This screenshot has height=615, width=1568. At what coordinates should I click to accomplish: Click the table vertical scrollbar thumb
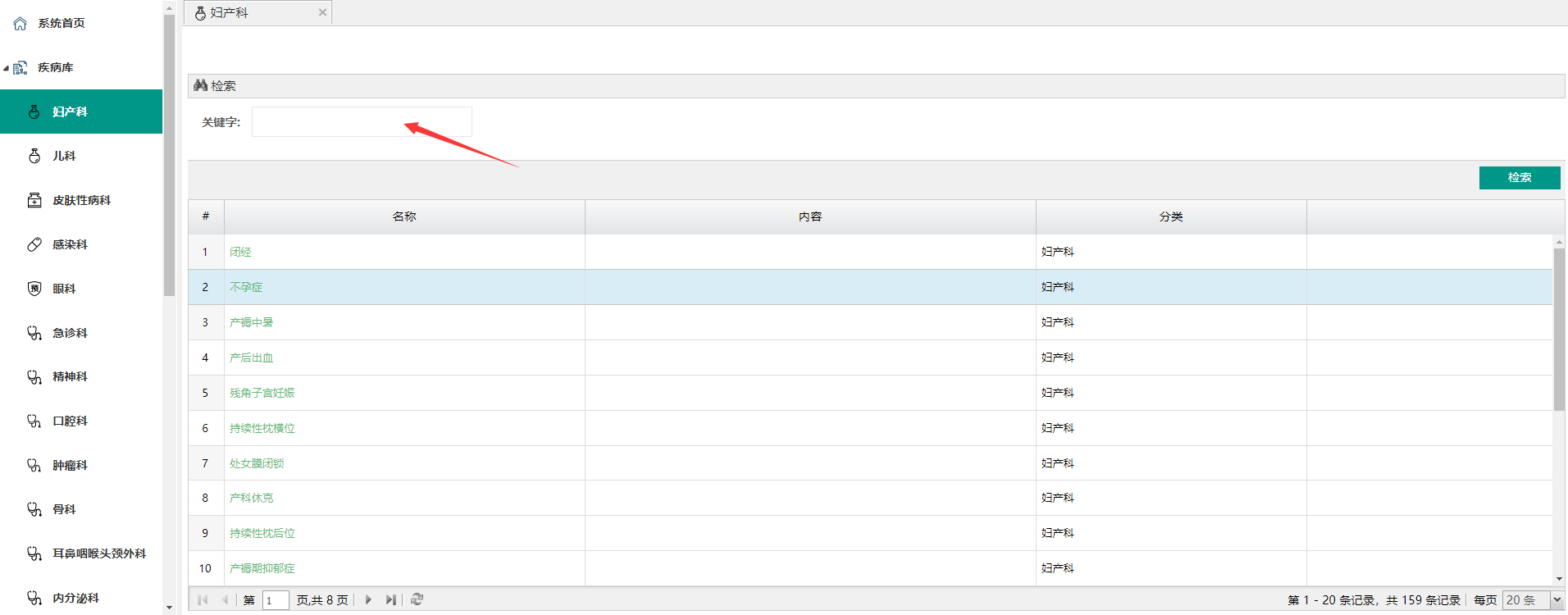1559,329
